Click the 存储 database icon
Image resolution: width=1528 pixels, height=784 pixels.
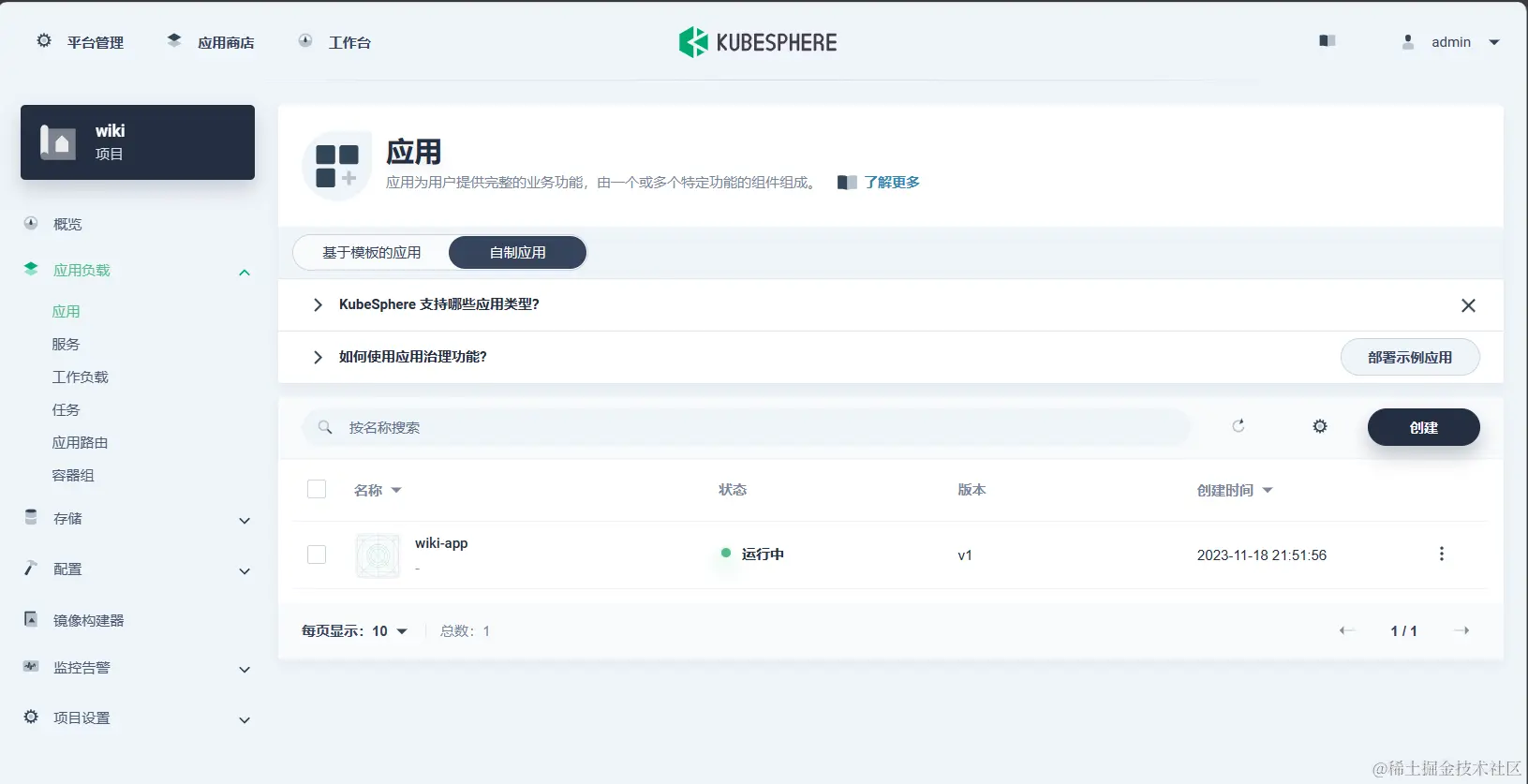31,517
